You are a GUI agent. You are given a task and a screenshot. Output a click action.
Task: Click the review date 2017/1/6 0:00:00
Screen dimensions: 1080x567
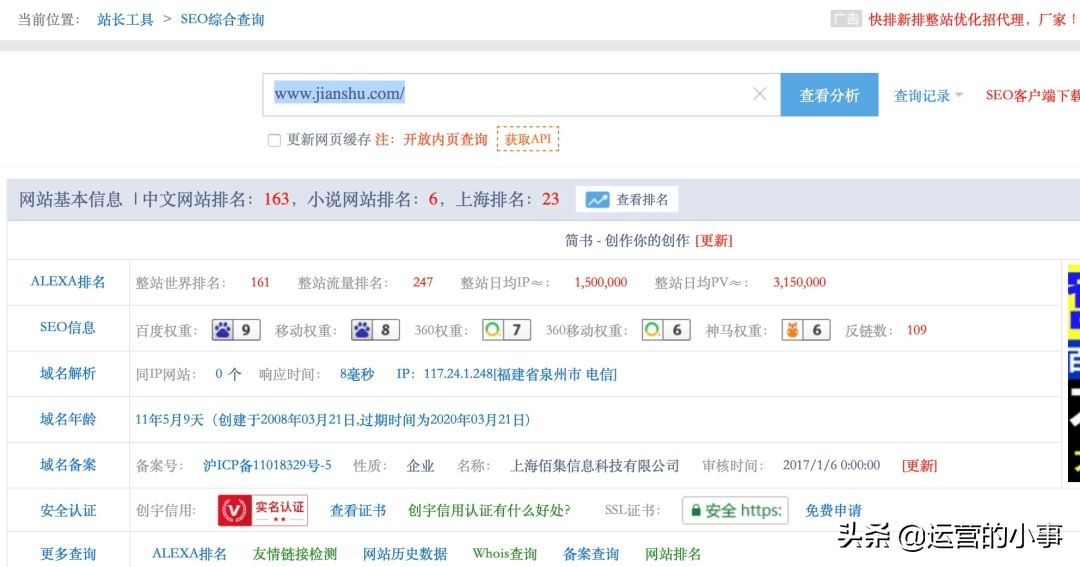[831, 466]
